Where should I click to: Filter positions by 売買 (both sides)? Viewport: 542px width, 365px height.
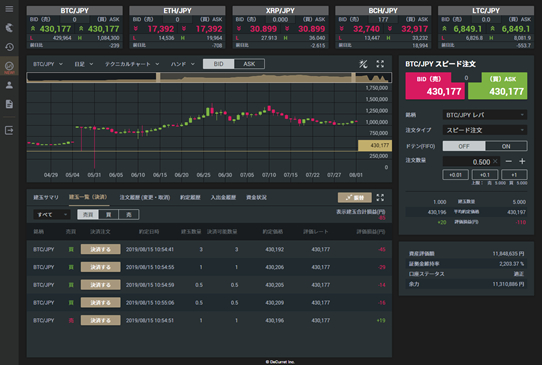pos(88,215)
